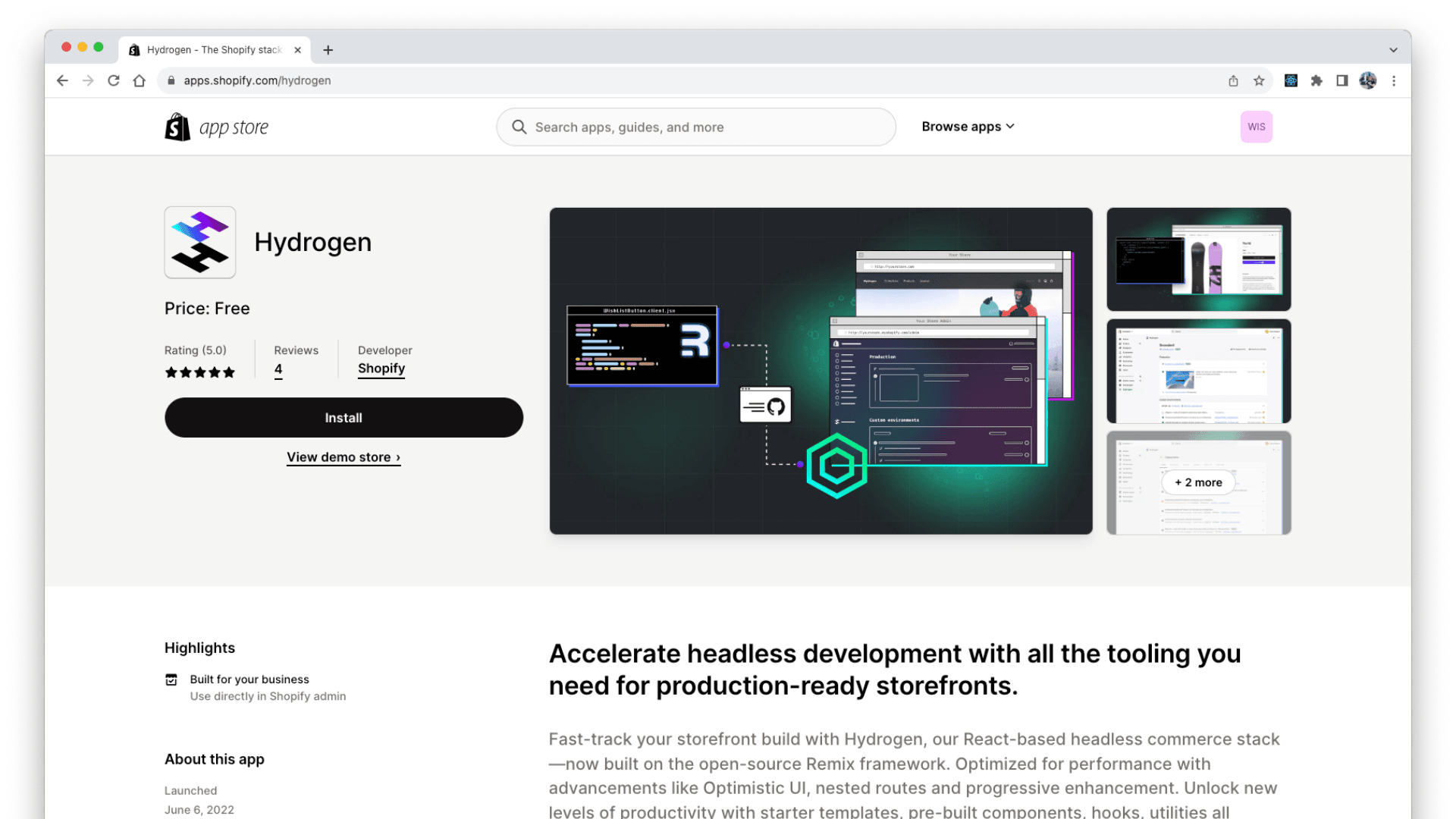Click 'Rating (5.0)' label
Image resolution: width=1456 pixels, height=819 pixels.
tap(196, 350)
